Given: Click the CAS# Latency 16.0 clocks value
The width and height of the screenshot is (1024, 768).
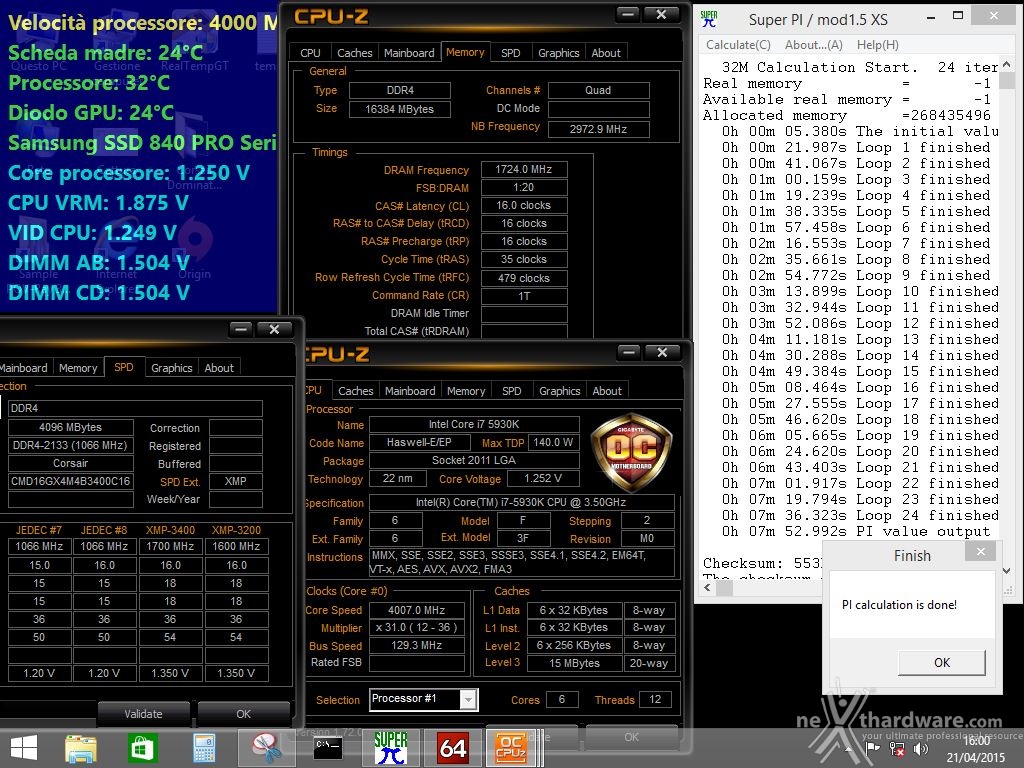Looking at the screenshot, I should pyautogui.click(x=524, y=205).
